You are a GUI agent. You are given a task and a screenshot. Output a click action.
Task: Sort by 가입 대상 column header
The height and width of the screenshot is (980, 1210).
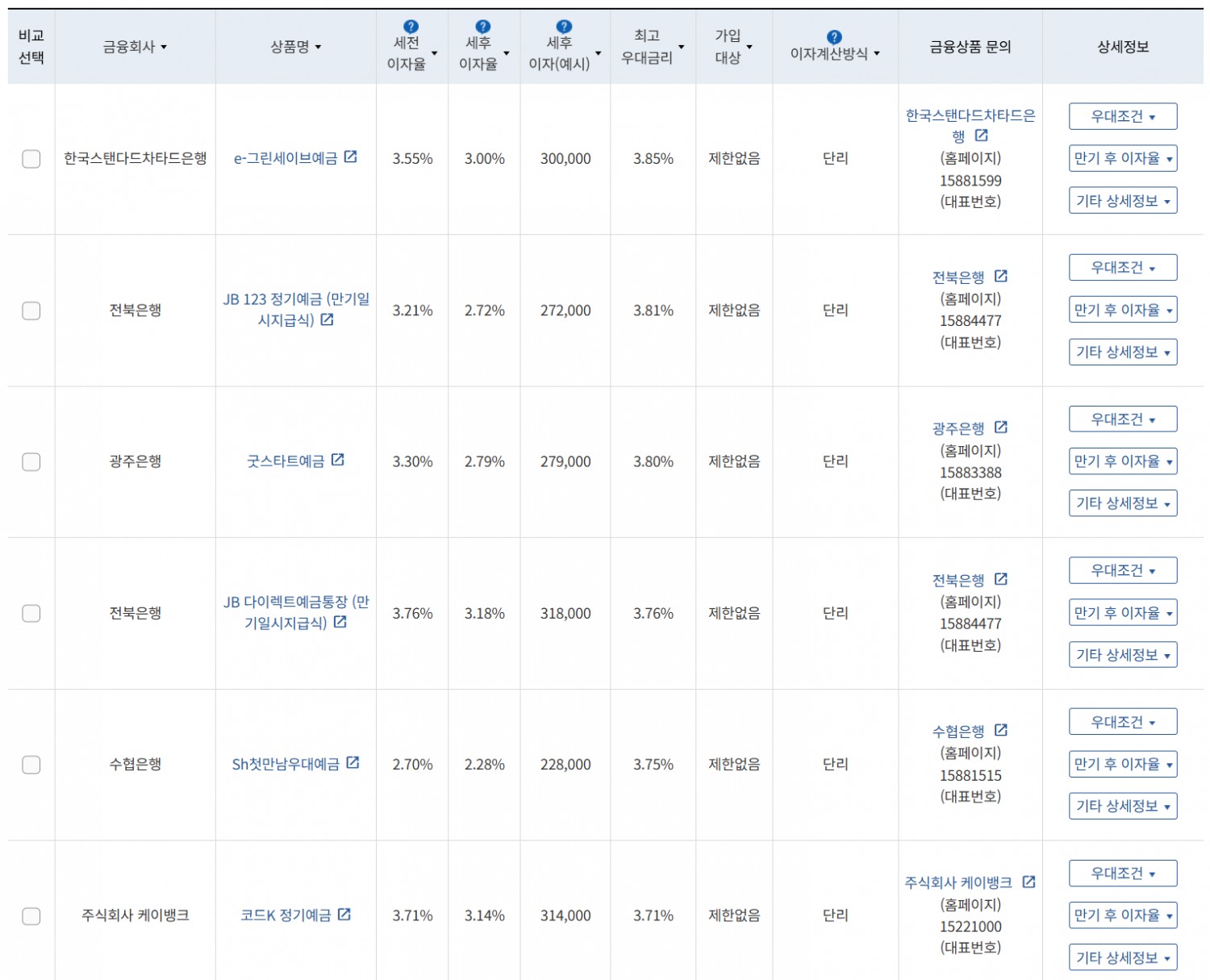(x=733, y=47)
